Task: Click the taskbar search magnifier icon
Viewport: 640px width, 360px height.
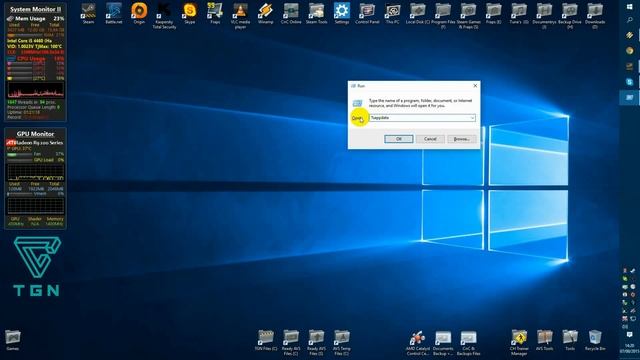Action: tap(629, 20)
